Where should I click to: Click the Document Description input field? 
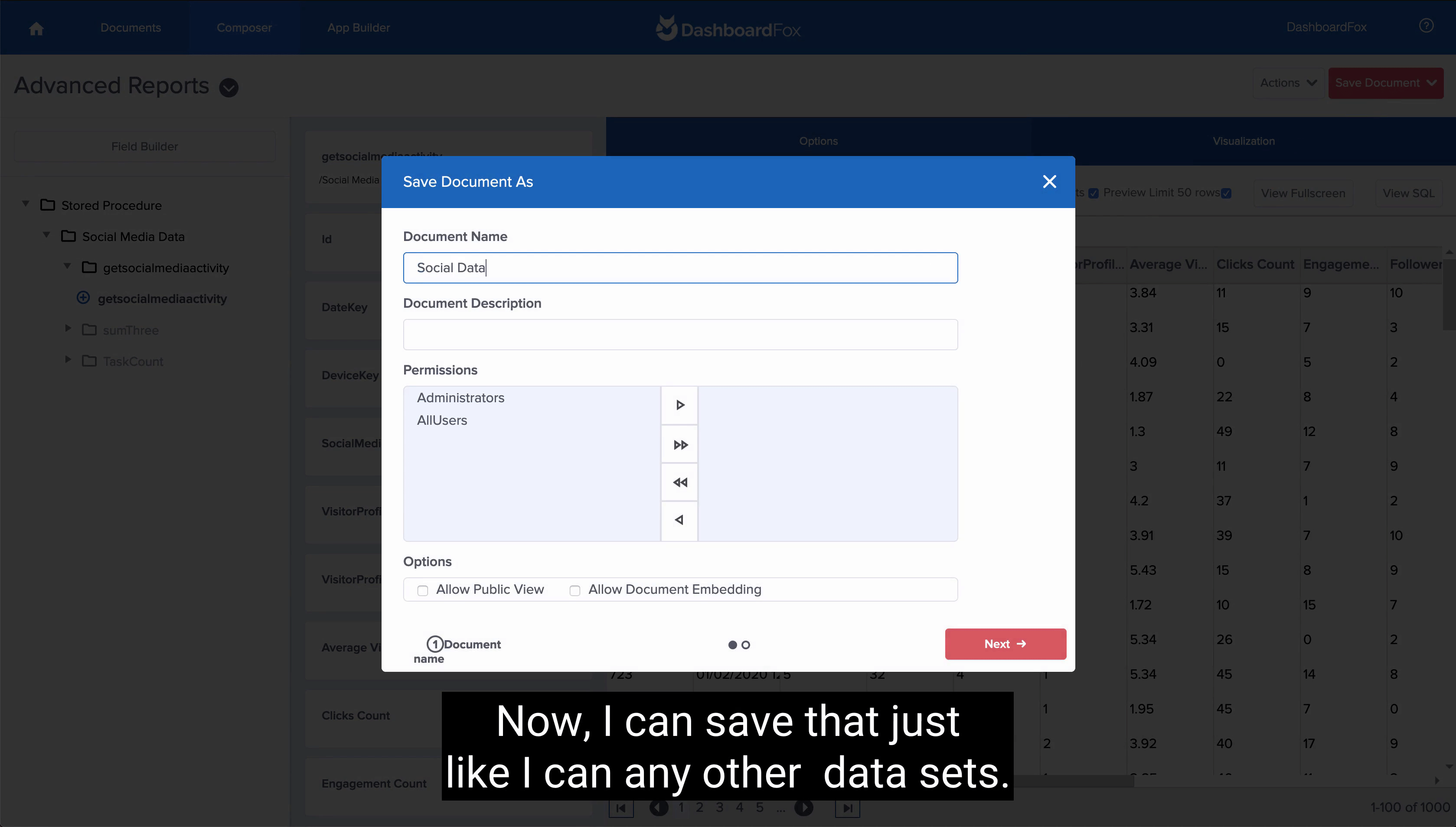point(680,335)
